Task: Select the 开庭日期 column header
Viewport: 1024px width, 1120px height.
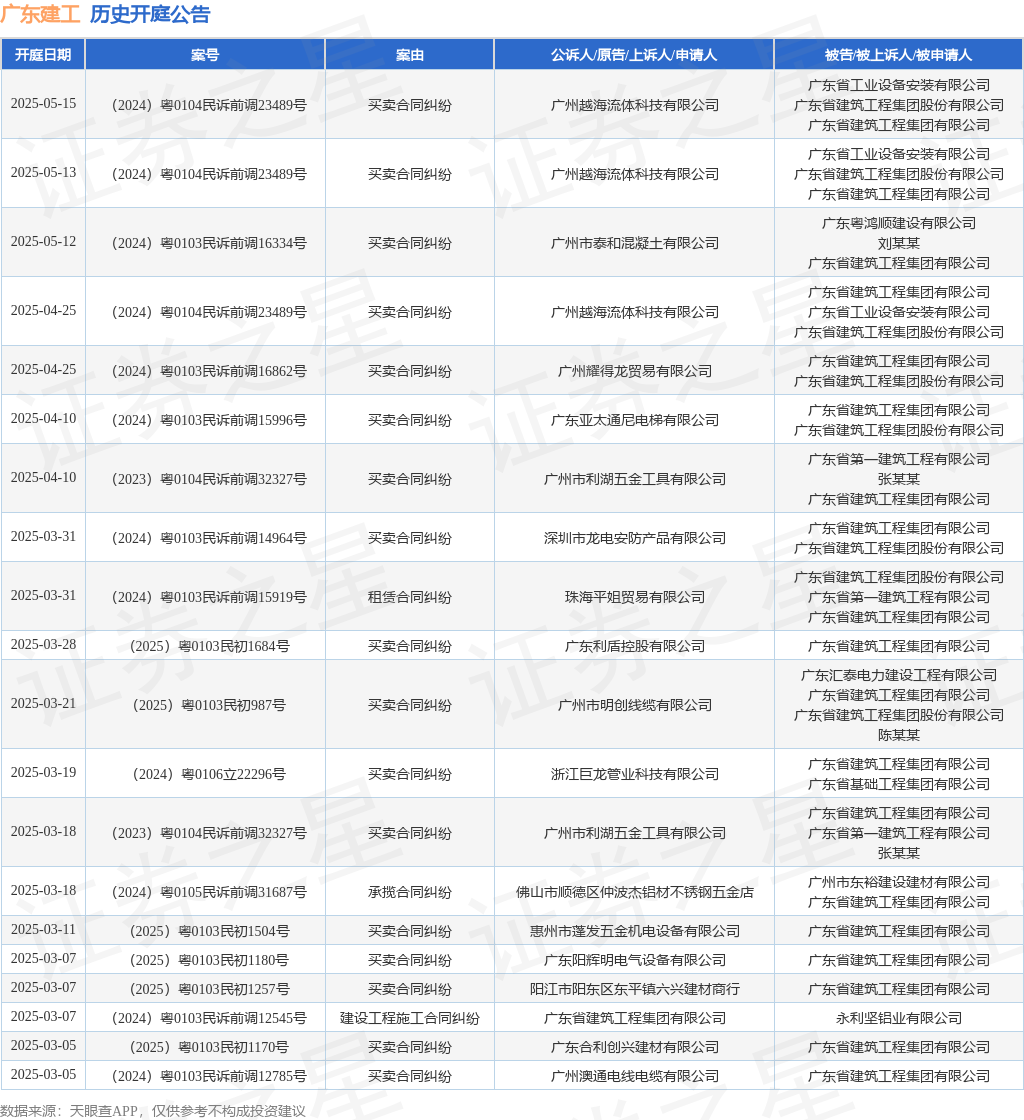Action: tap(43, 55)
